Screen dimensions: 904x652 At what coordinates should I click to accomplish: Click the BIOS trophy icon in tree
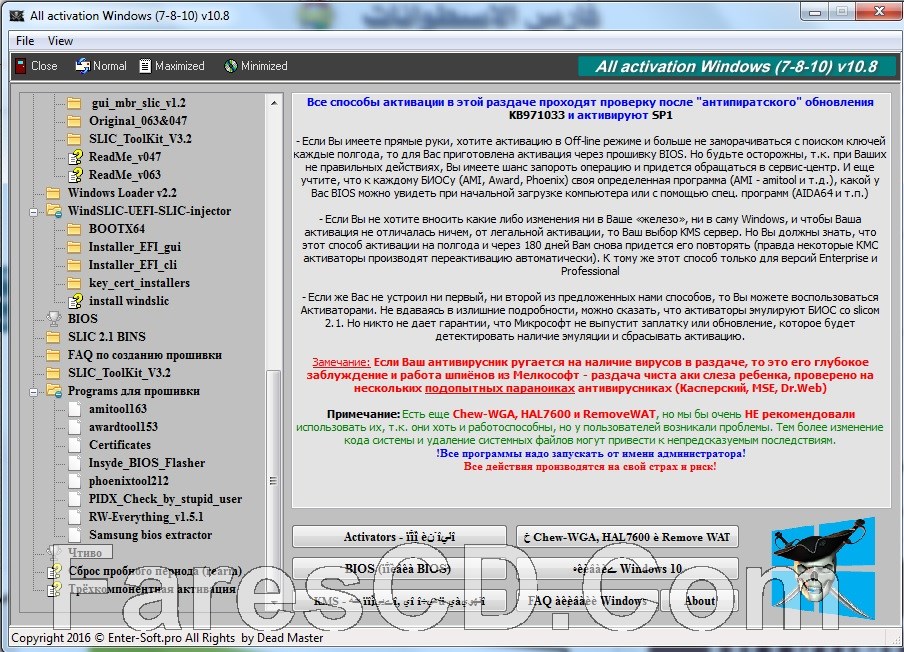pos(54,319)
